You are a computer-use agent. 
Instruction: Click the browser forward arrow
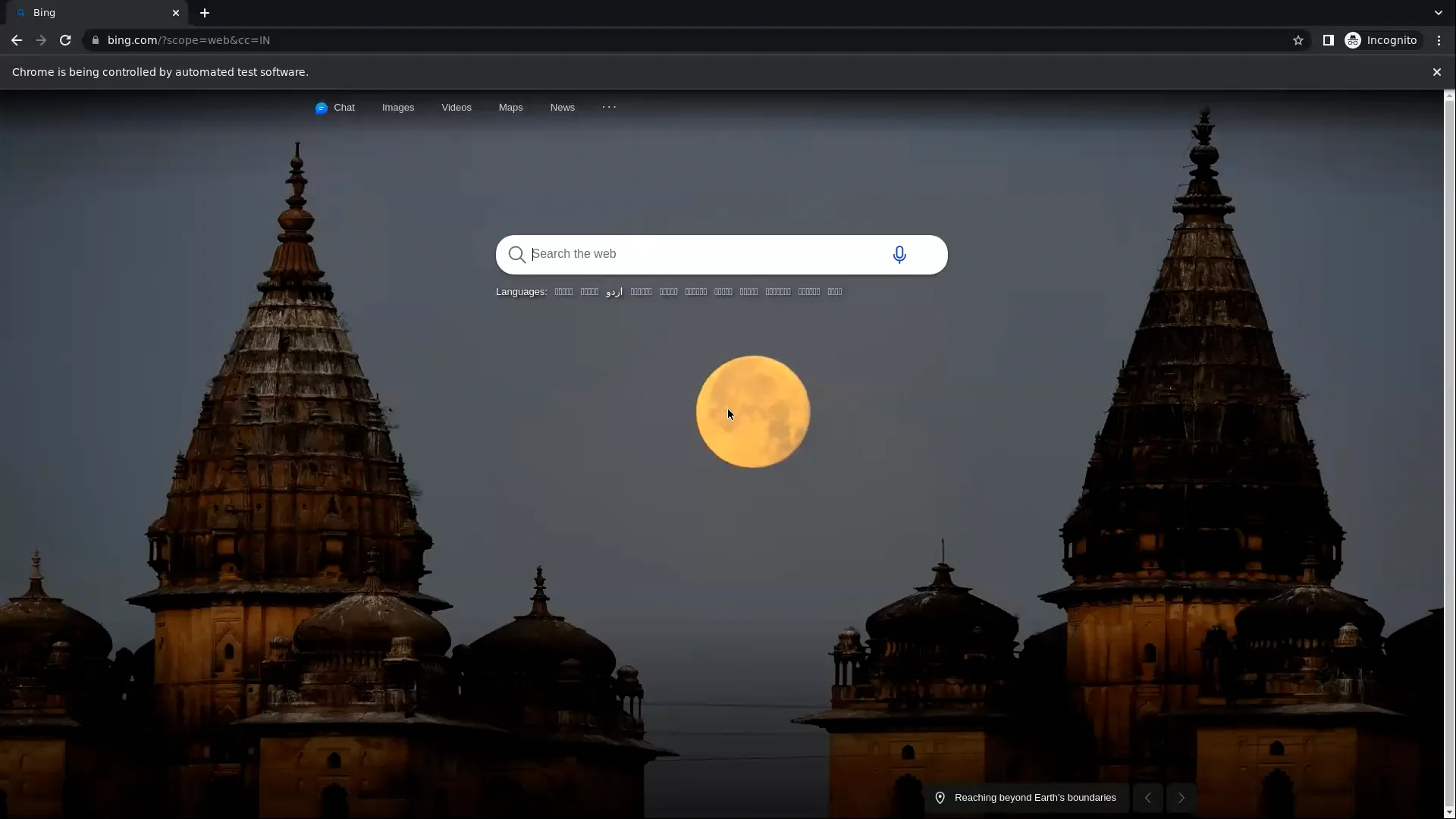41,40
